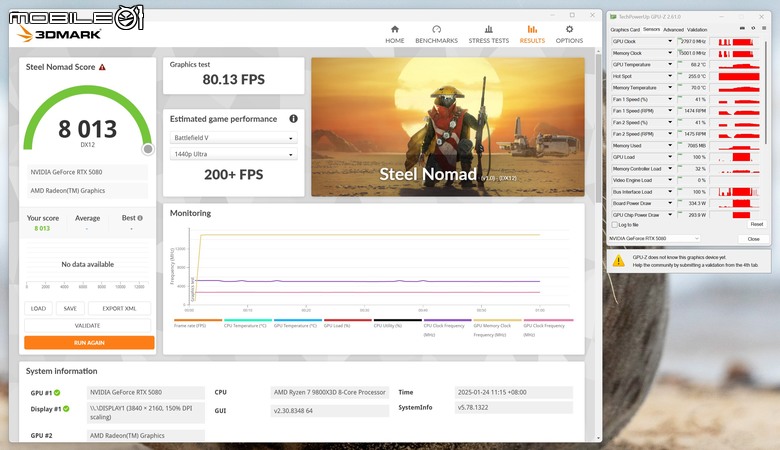Click the CPU Temperature legend swatch
Screen dimensions: 780x450
point(248,320)
